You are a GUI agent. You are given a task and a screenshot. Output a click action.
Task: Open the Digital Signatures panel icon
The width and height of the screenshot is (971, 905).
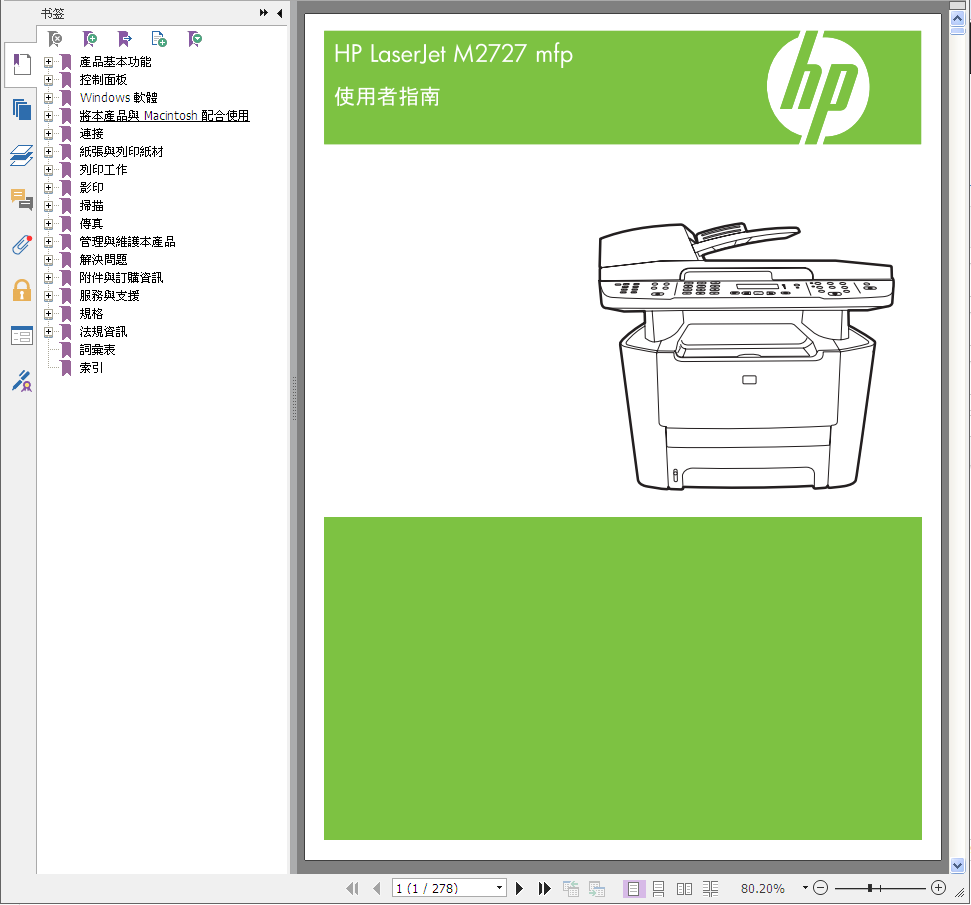tap(22, 381)
